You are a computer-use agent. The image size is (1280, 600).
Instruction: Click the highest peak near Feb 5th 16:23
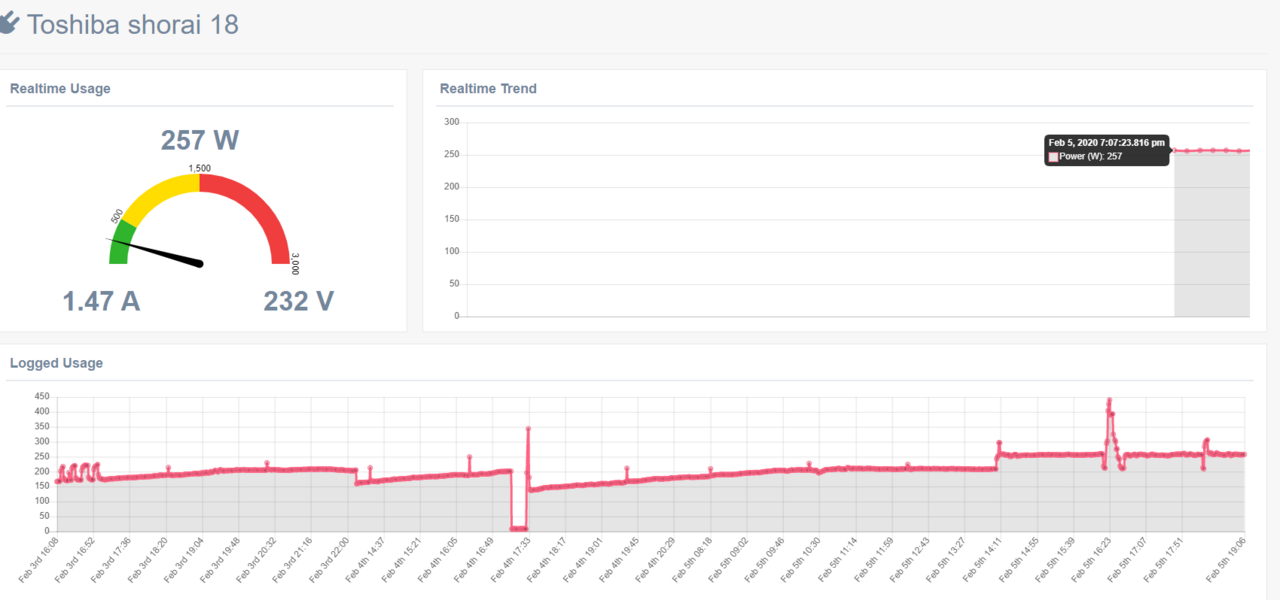click(x=1109, y=400)
